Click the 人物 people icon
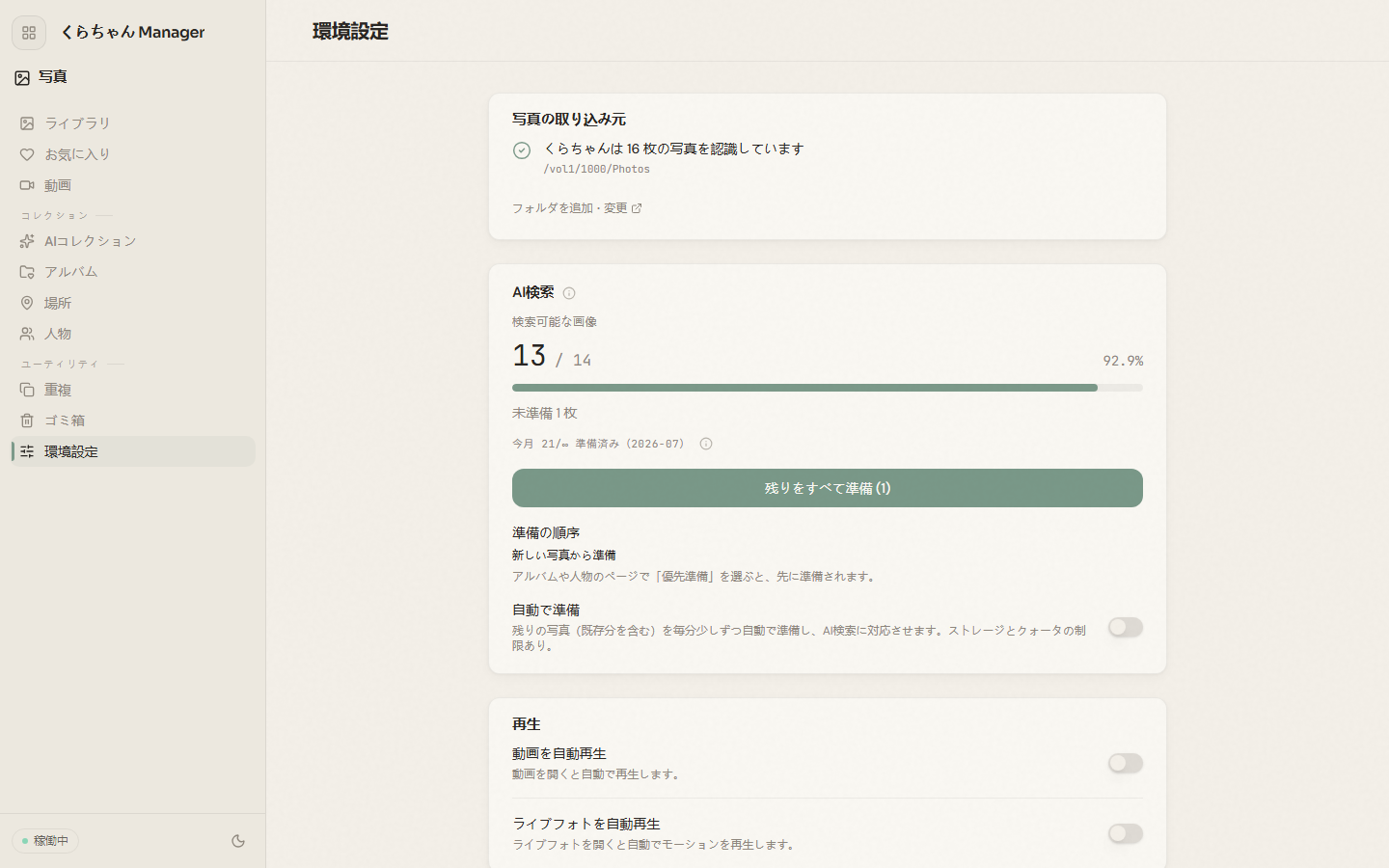 (27, 334)
